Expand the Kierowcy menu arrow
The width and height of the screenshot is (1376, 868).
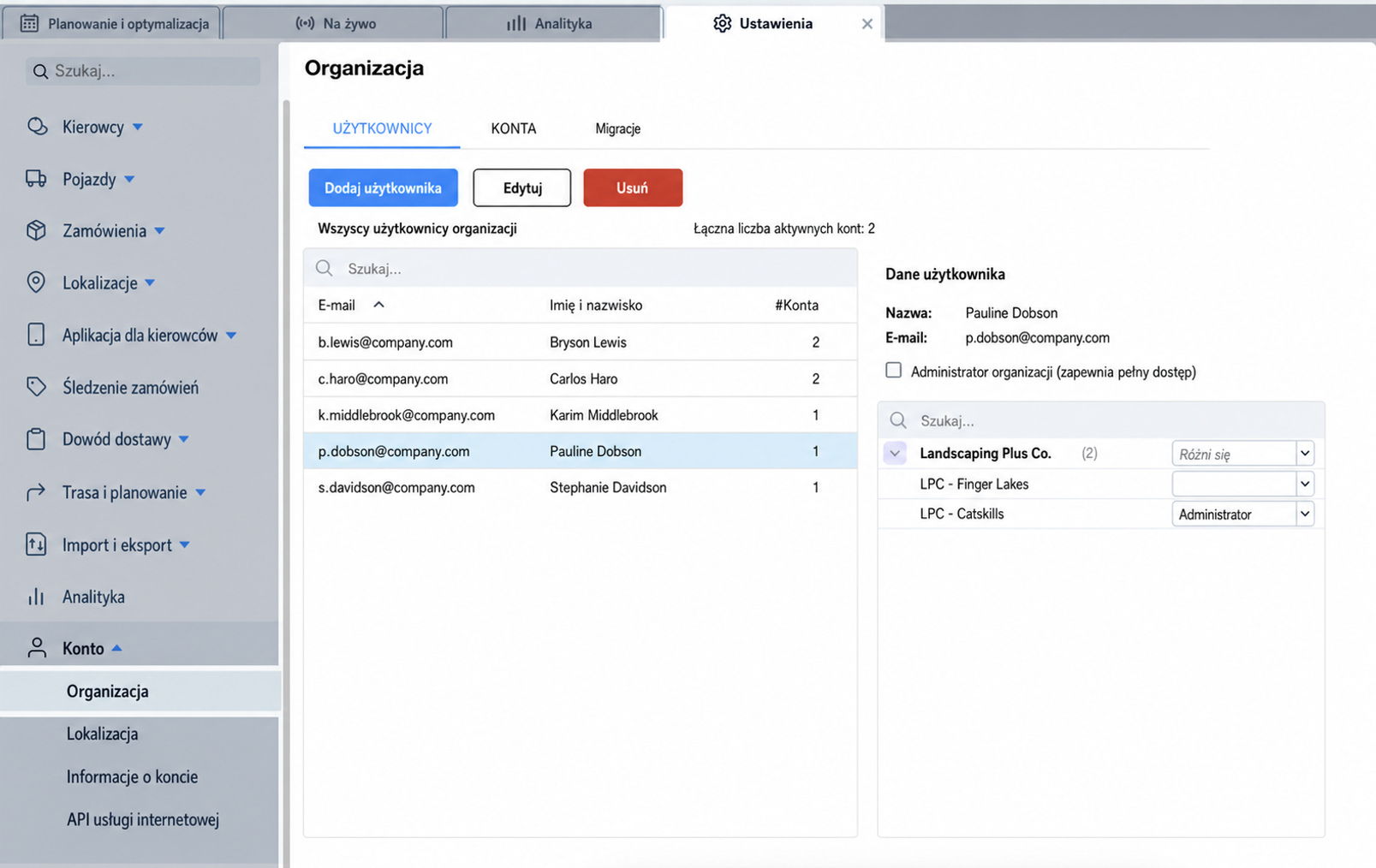(138, 127)
